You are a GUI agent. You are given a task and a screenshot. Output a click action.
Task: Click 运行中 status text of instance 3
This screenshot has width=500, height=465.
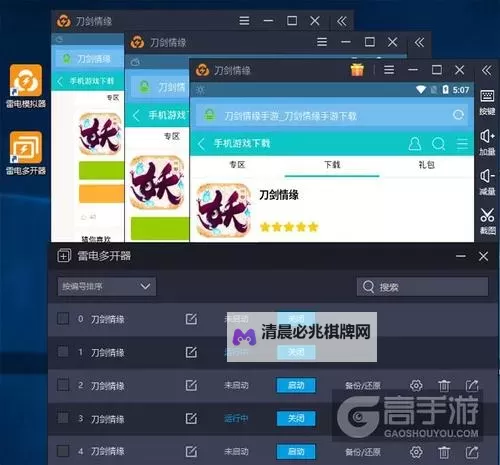pos(236,418)
